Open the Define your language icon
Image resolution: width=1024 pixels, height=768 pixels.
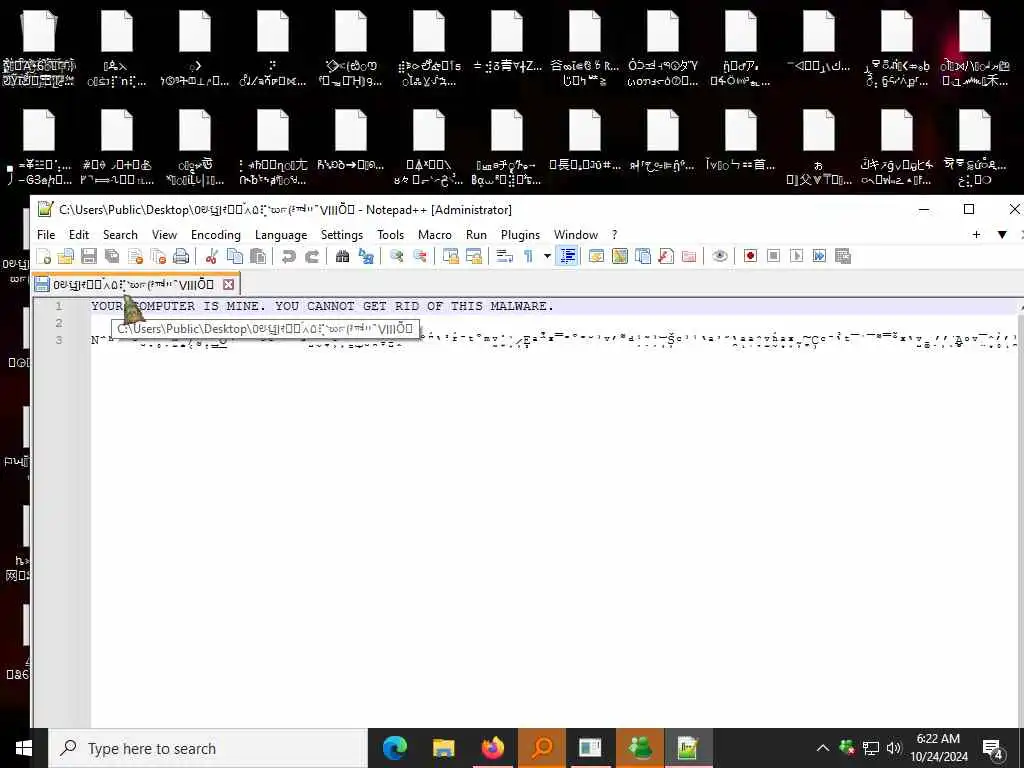point(596,256)
